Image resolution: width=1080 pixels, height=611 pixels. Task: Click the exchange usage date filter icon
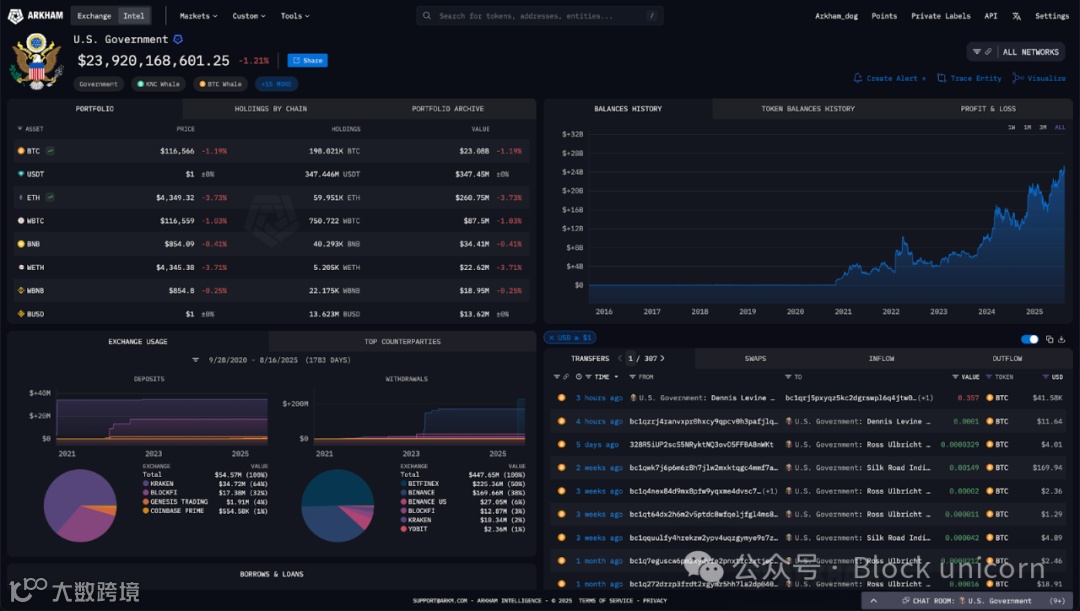tap(196, 360)
